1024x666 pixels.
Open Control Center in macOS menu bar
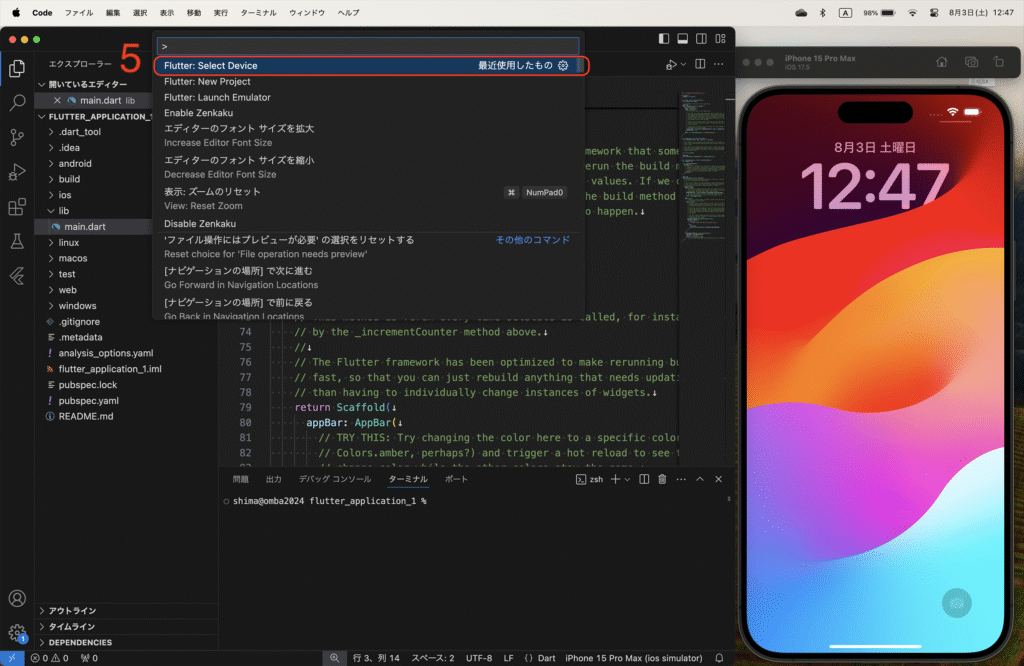[x=934, y=12]
